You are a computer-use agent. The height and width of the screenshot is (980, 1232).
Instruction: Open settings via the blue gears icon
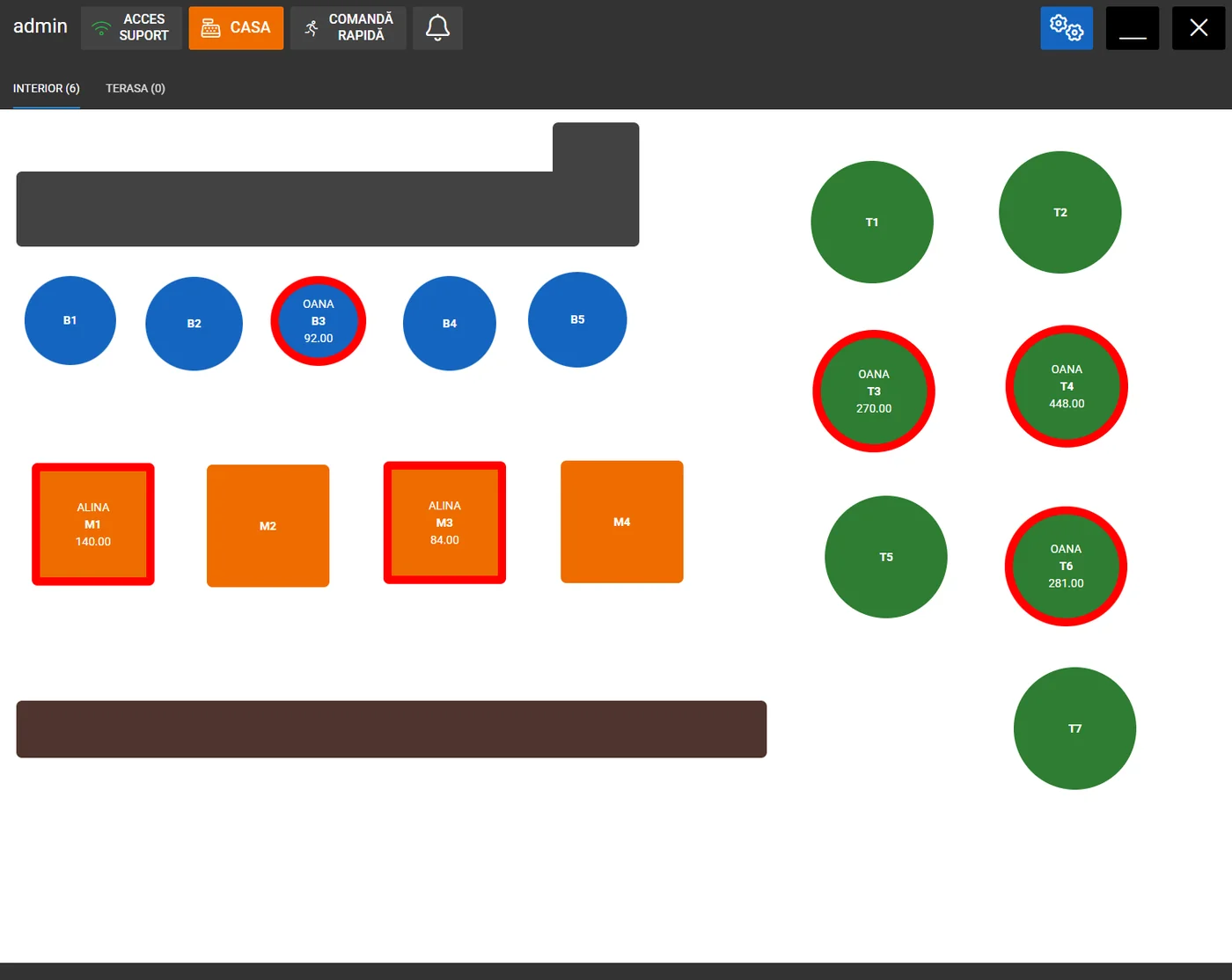1066,28
